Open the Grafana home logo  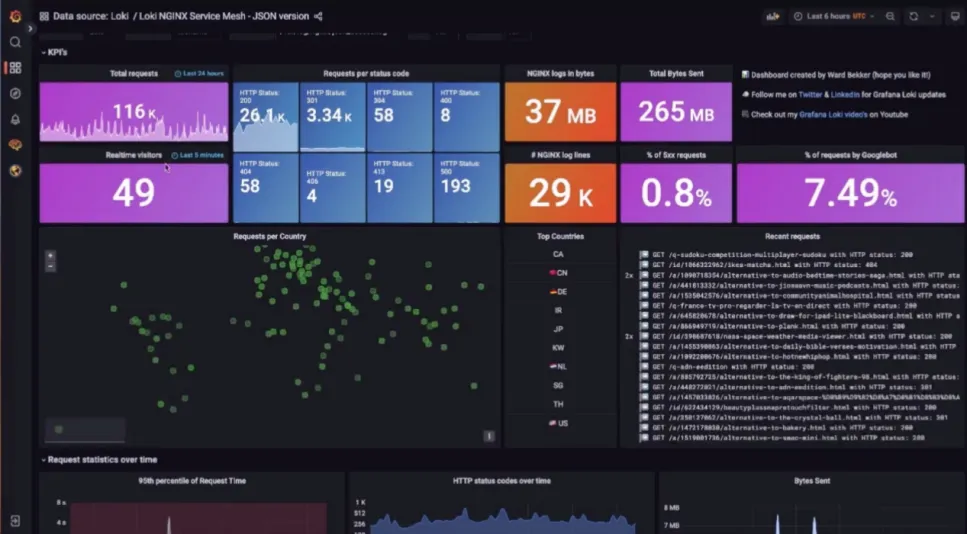pyautogui.click(x=15, y=16)
